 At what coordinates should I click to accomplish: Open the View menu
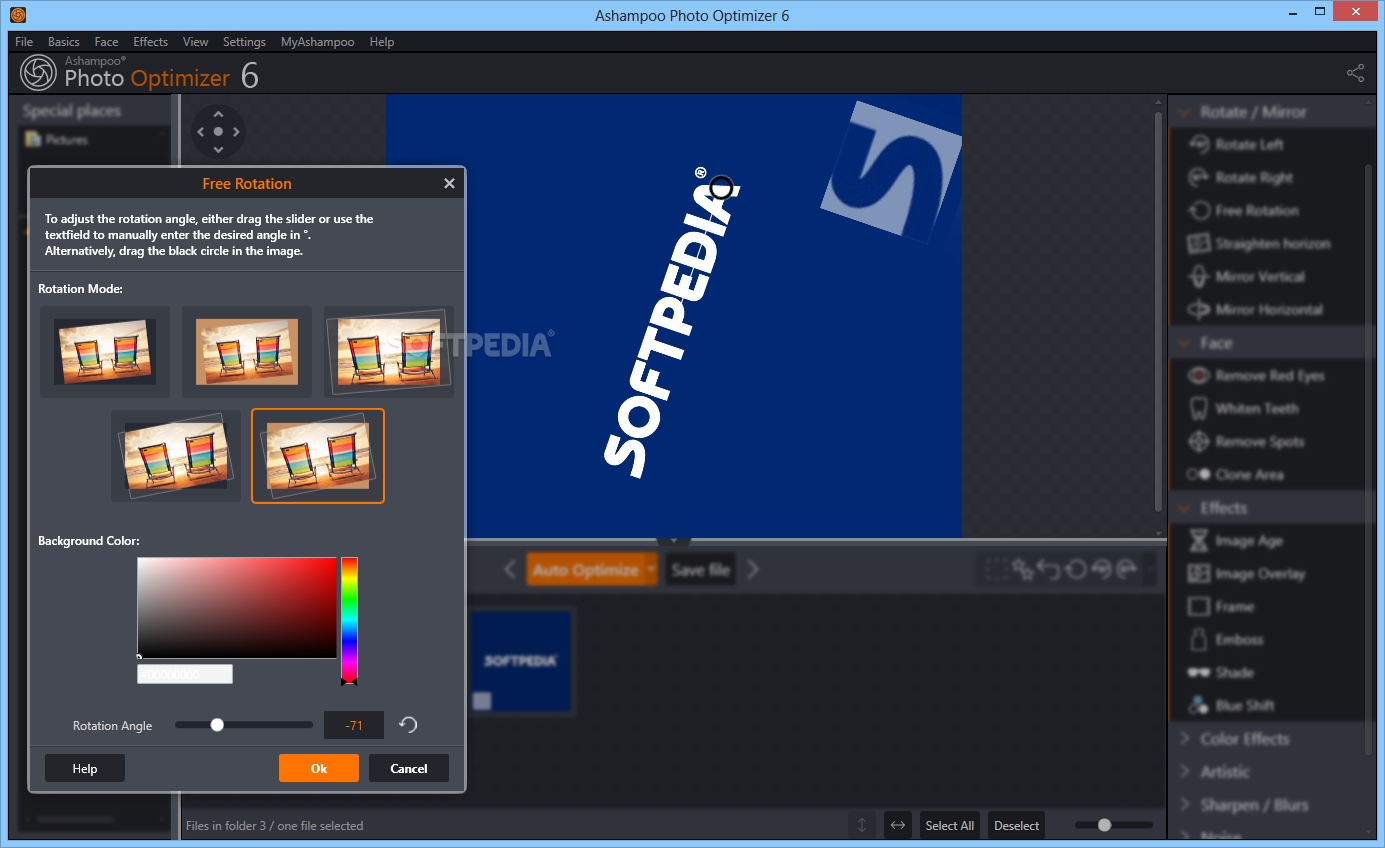pos(196,42)
